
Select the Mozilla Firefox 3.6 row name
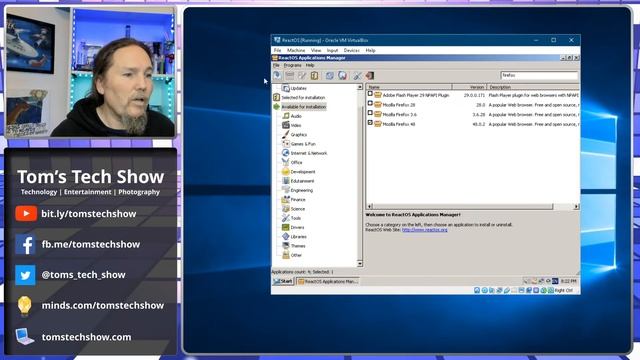(x=400, y=115)
